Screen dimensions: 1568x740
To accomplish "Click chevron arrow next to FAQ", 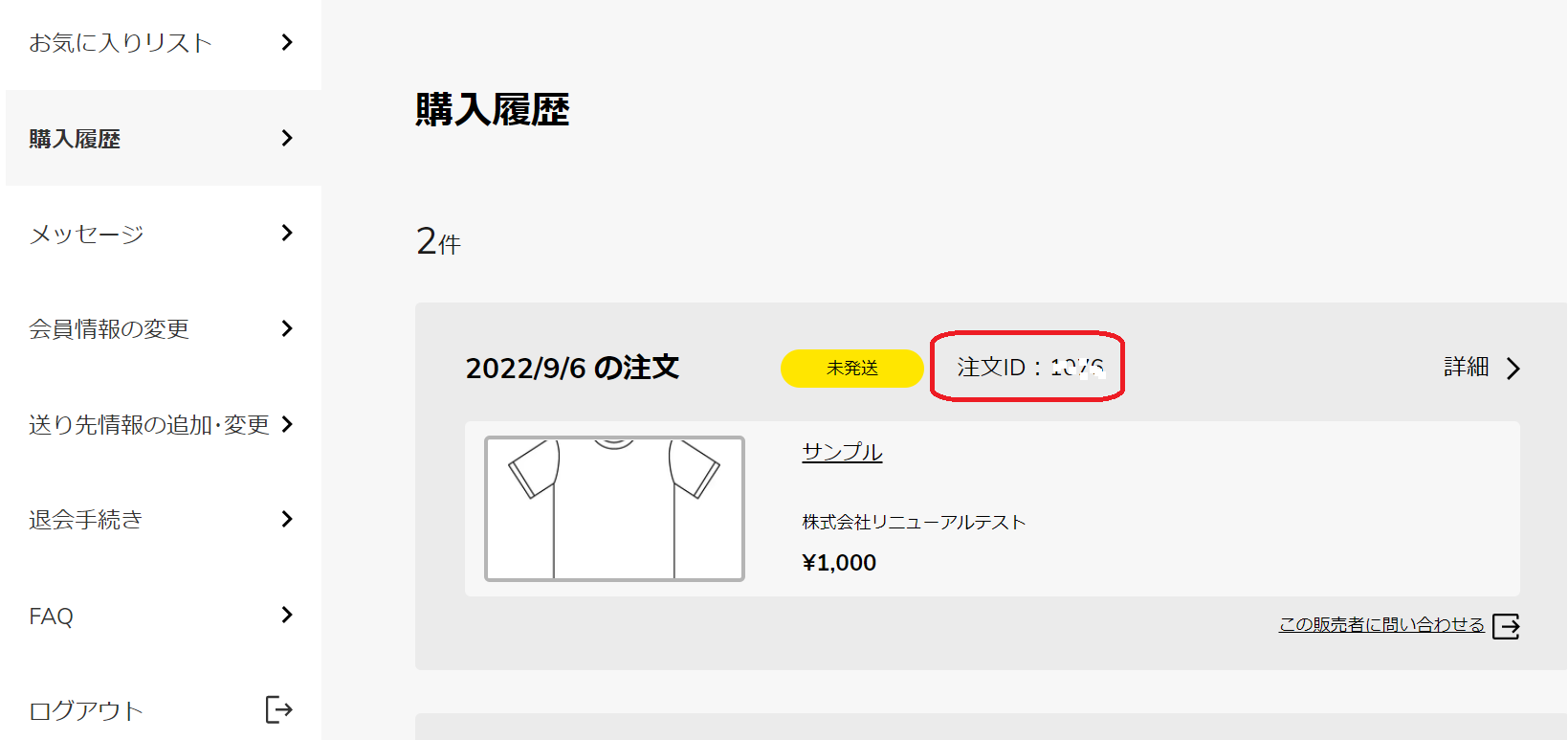I will 287,615.
